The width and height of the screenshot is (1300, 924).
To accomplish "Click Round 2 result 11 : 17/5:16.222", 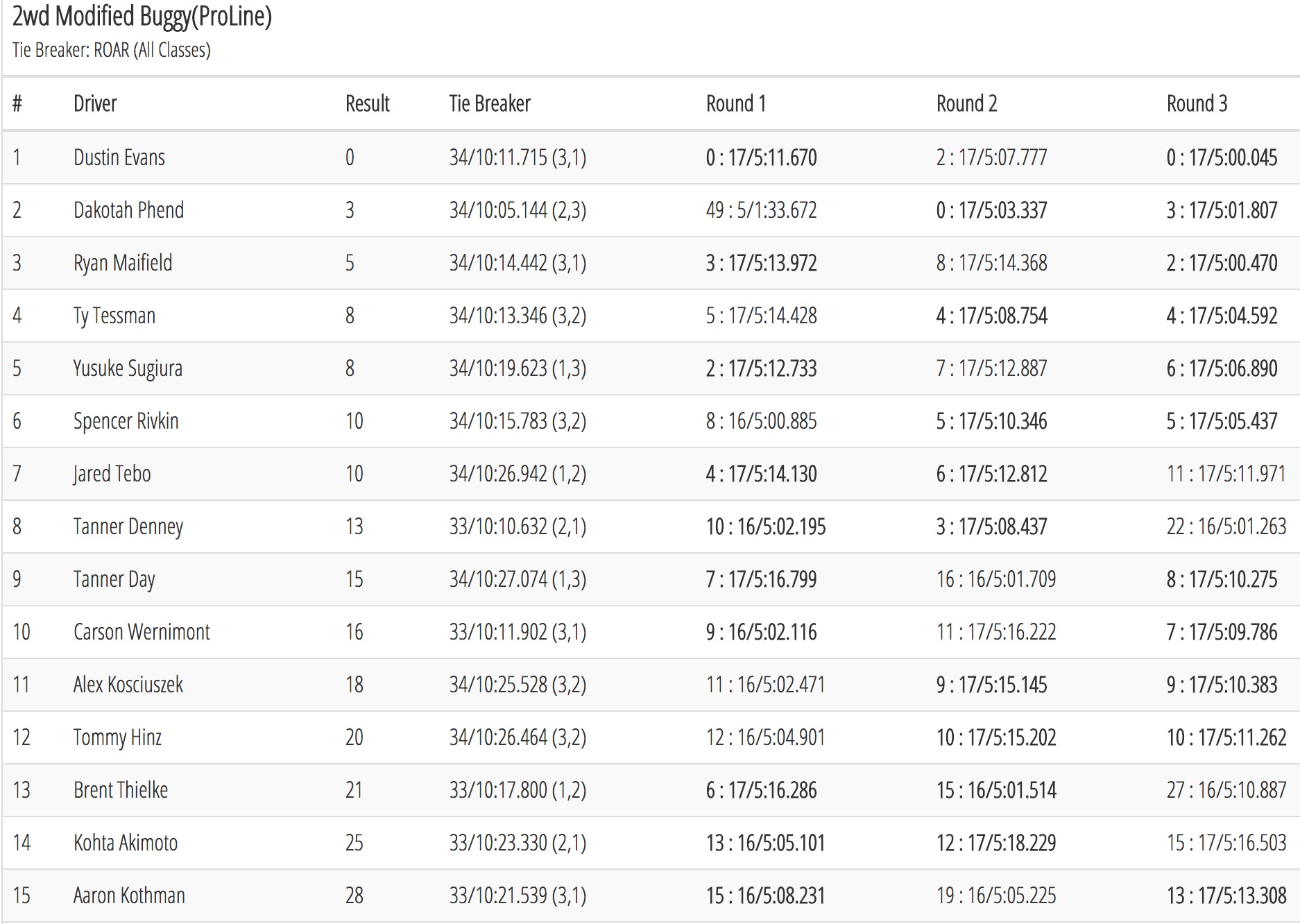I will pos(996,632).
